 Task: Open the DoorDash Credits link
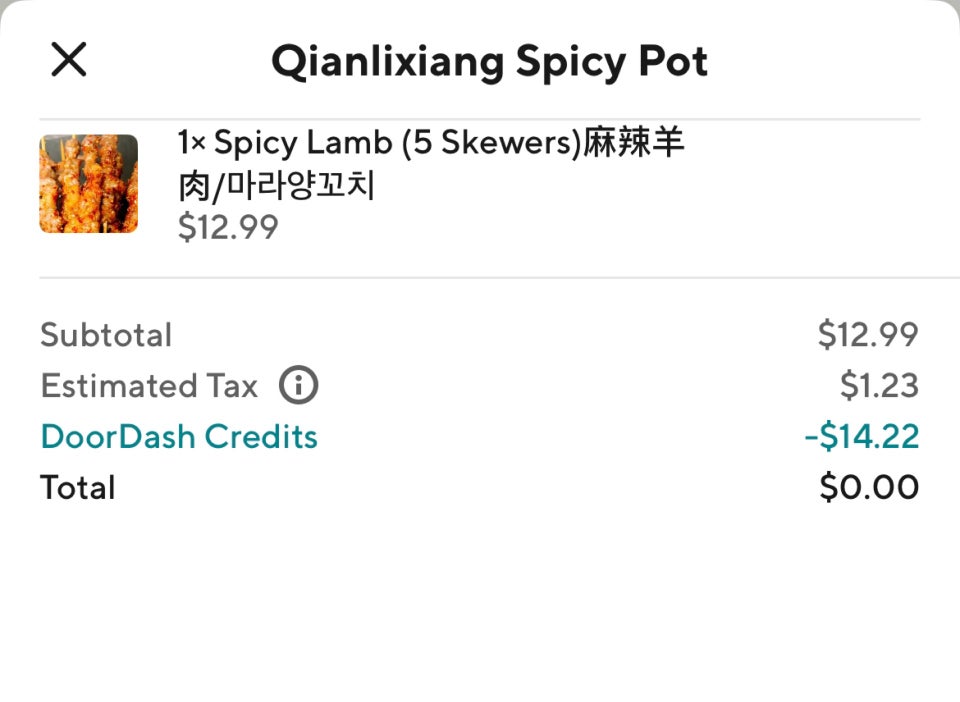point(179,436)
